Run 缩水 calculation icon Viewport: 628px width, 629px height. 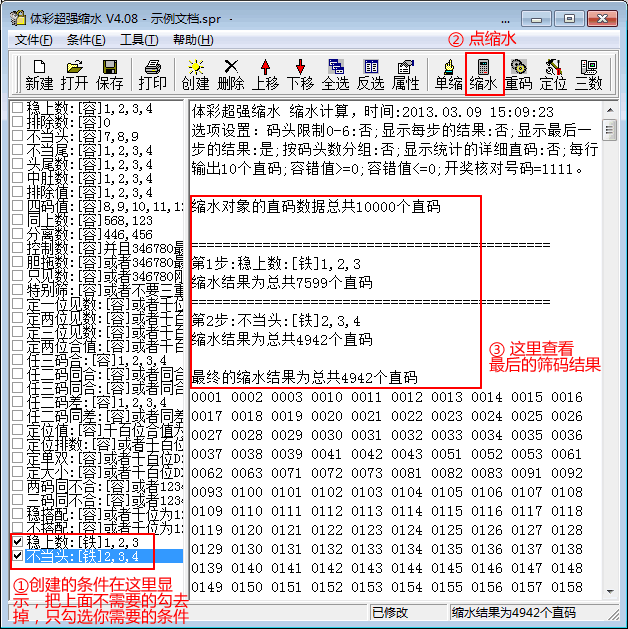click(484, 75)
